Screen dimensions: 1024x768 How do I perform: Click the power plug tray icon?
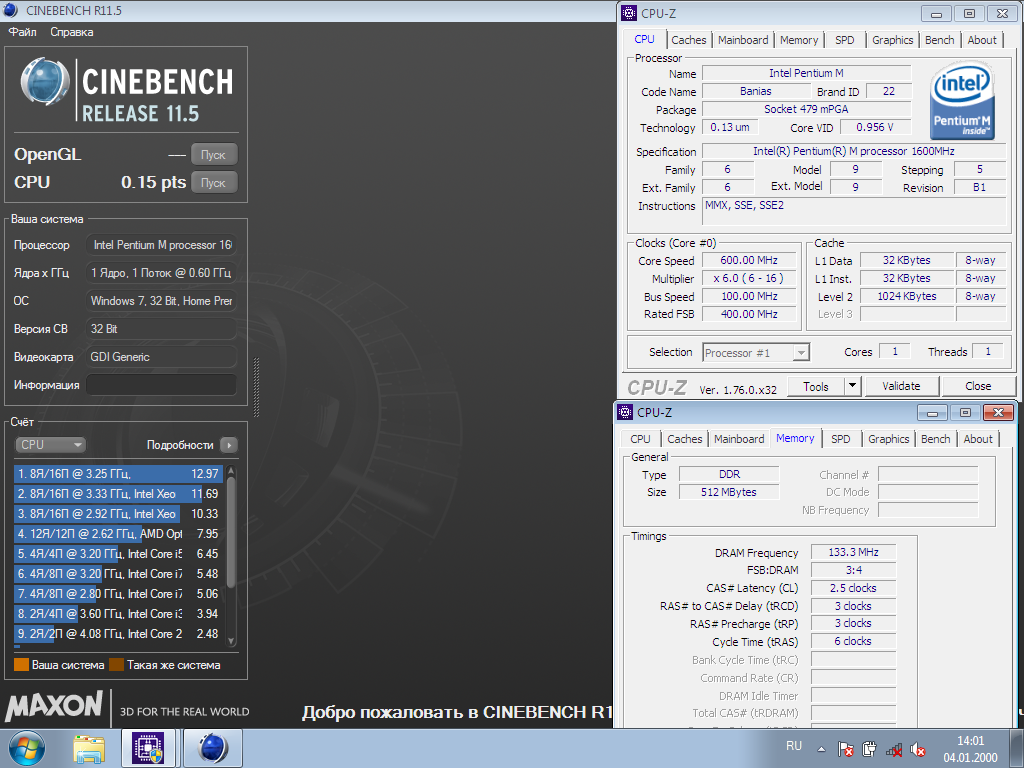tap(869, 749)
